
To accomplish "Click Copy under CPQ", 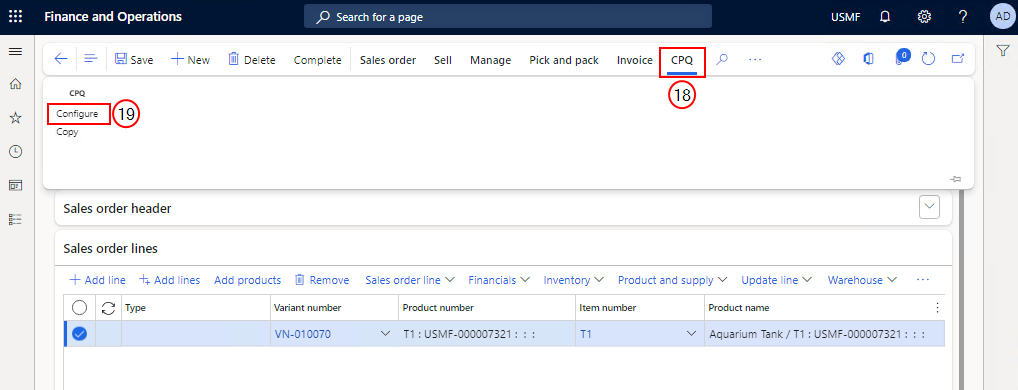I will point(67,132).
